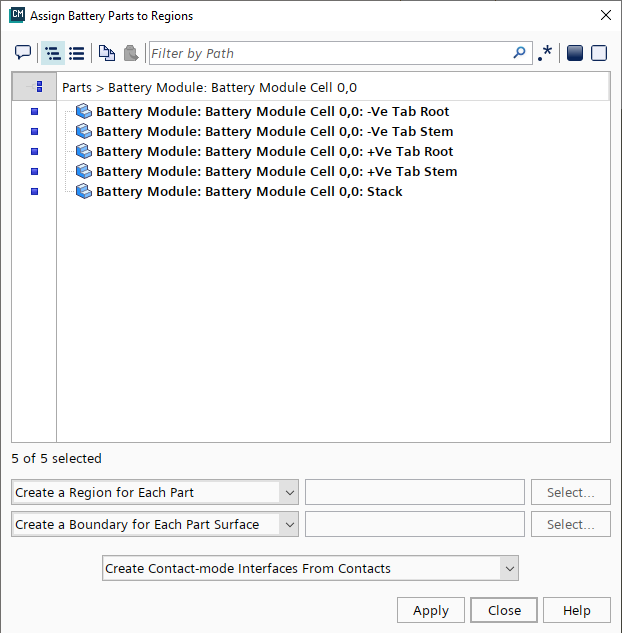The image size is (622, 633).
Task: Toggle selection marker for +Ve Tab Stem
Action: tap(34, 171)
